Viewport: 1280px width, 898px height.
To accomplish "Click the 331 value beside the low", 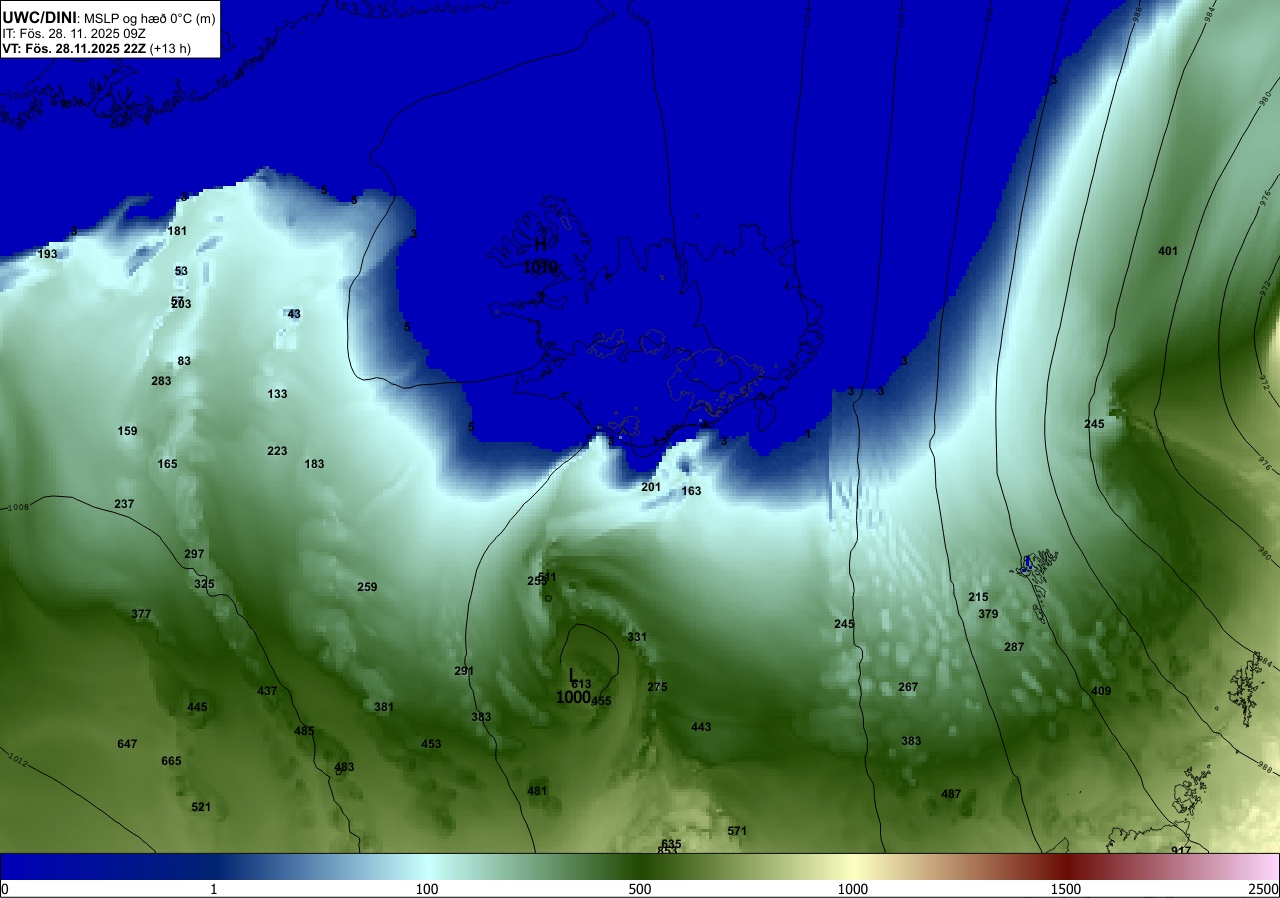I will [x=637, y=637].
